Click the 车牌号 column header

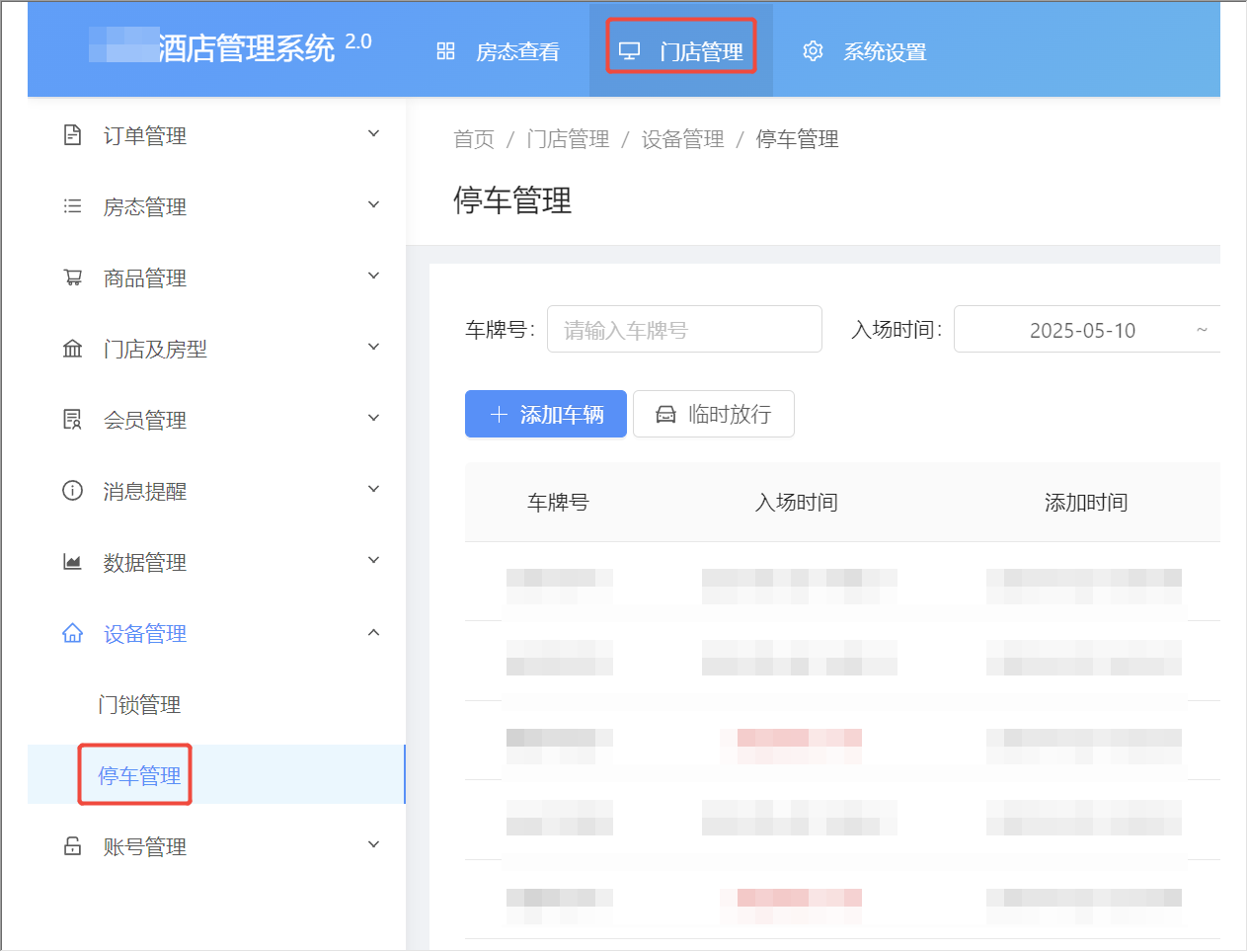tap(558, 503)
